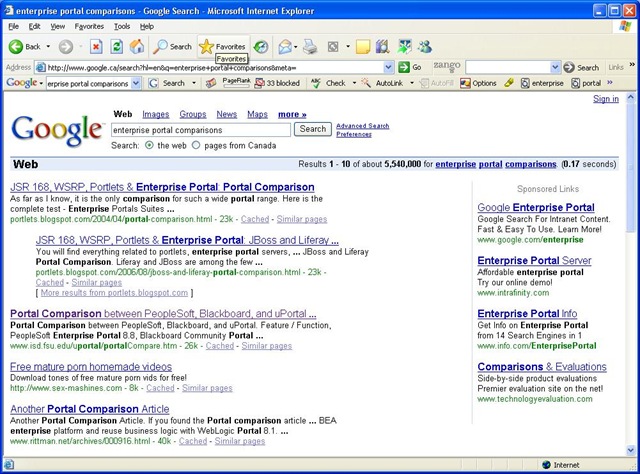Click the 33 blocked popup blocker icon
The image size is (640, 474).
tap(277, 83)
